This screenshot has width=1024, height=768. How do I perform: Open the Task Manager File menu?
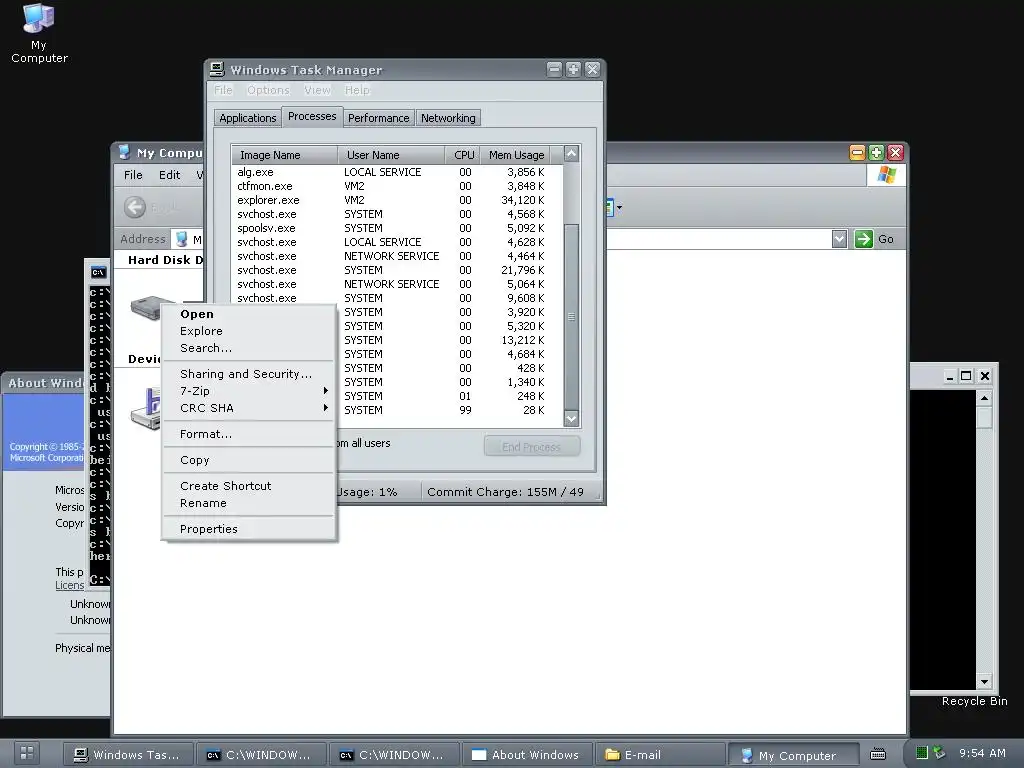(223, 90)
